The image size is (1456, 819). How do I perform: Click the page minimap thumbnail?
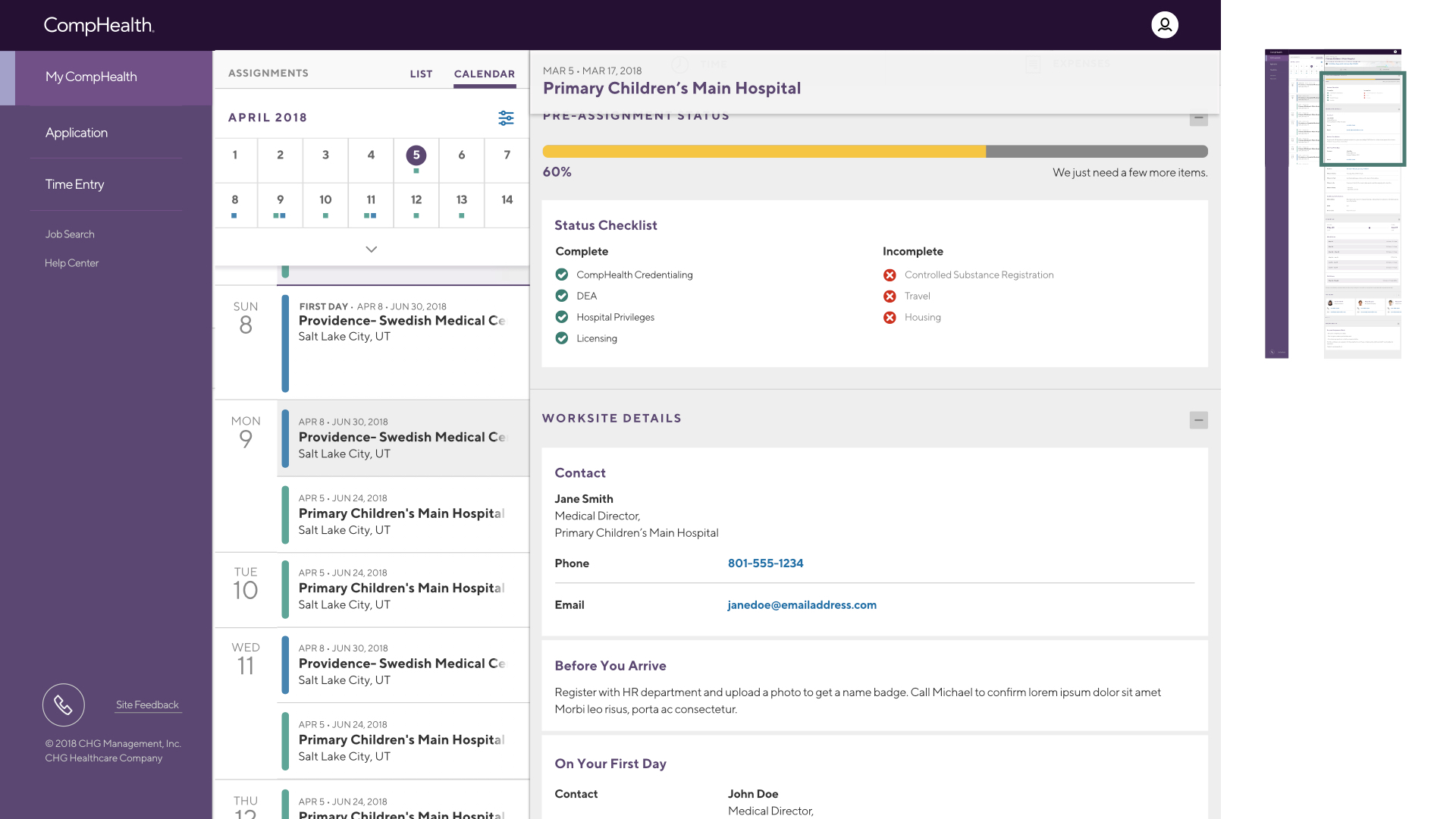[x=1333, y=204]
